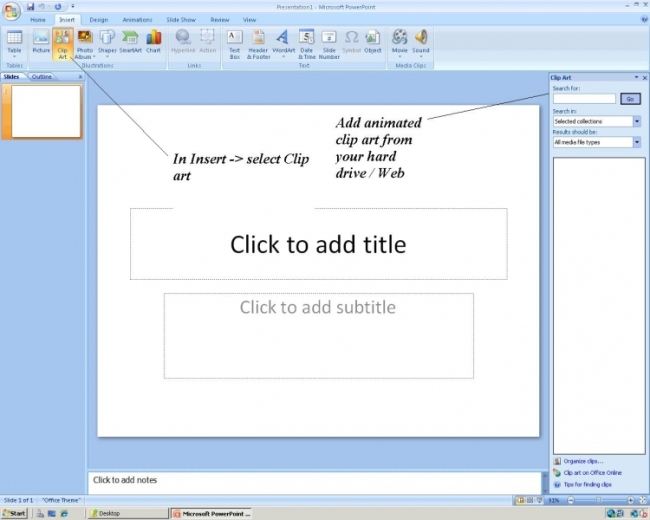Switch to Desktop taskbar window
Screen dimensions: 650x520
[127, 513]
